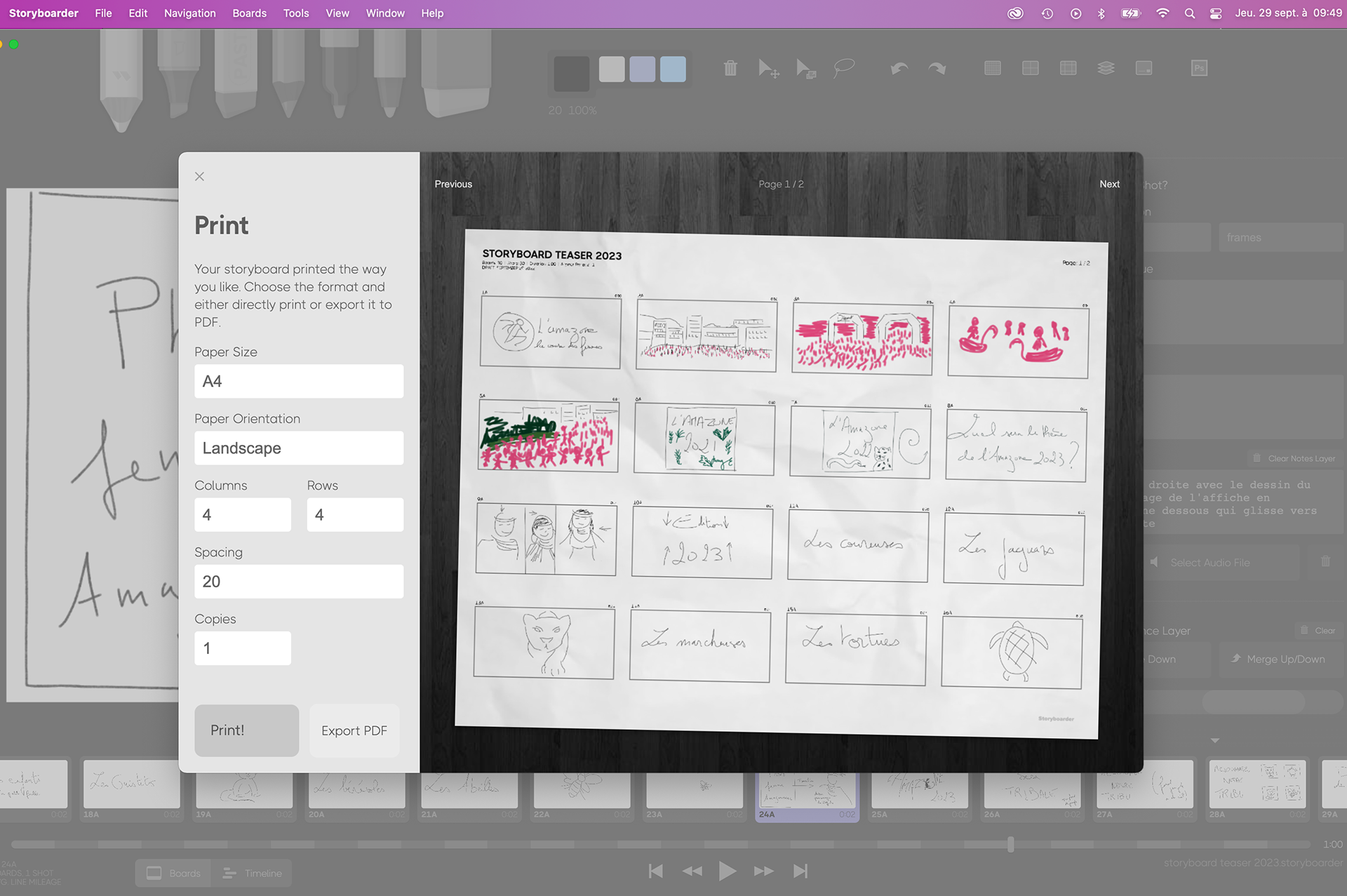Select the eraser tool
1347x896 pixels.
tap(456, 74)
